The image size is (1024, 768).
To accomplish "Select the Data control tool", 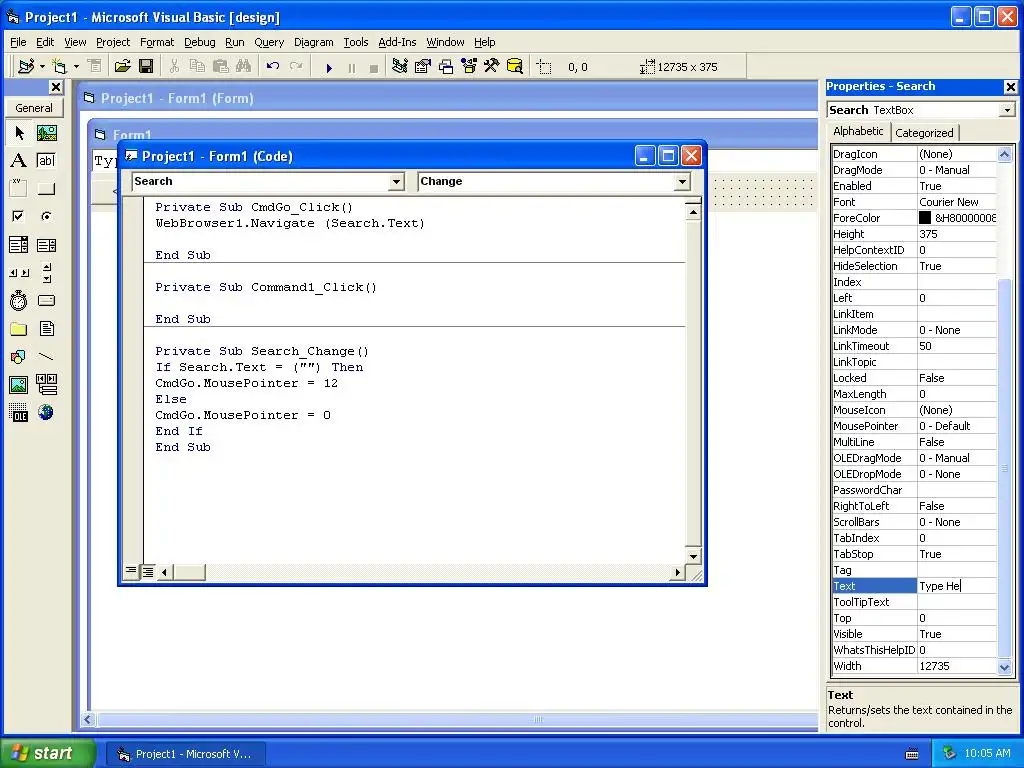I will tap(46, 385).
